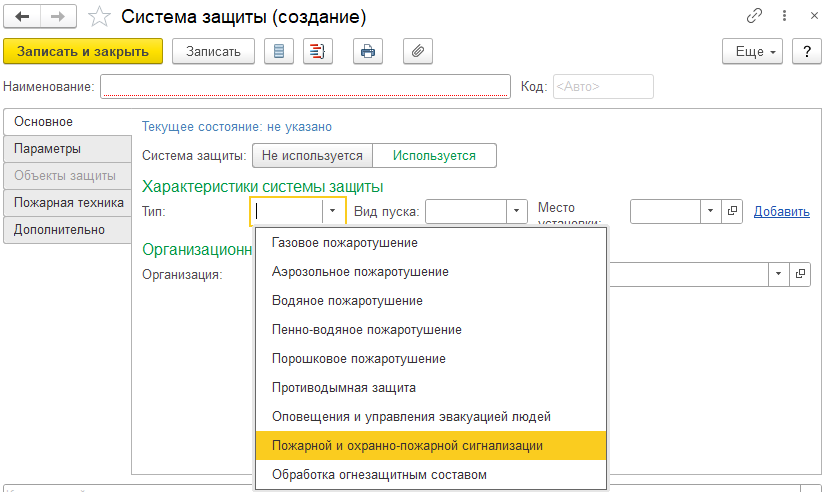The width and height of the screenshot is (831, 492).
Task: Choose Пожарной и охранно-пожарной сигнализации
Action: click(431, 446)
